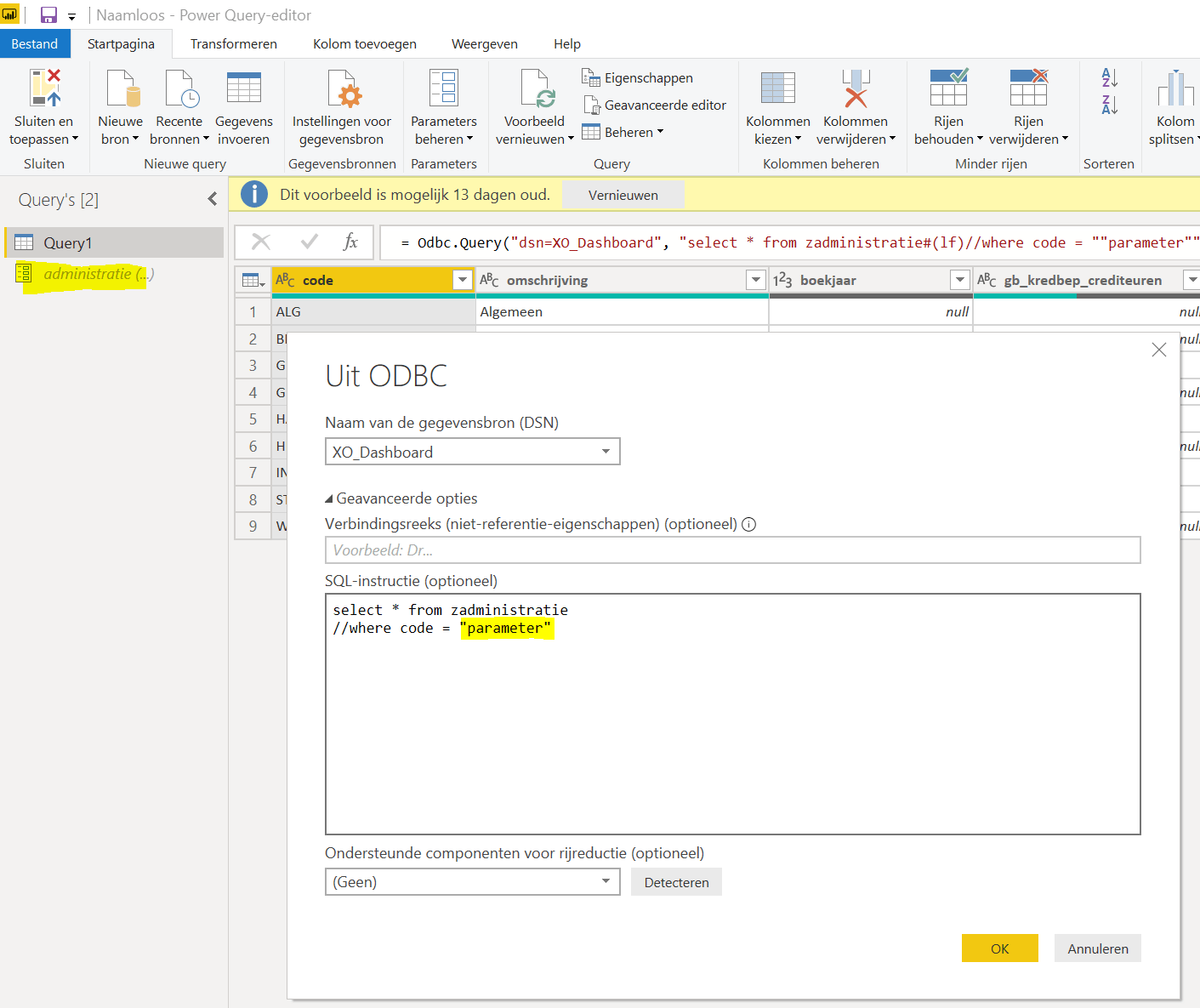Click the Verbindingsreeks input field
1200x1008 pixels.
point(731,550)
